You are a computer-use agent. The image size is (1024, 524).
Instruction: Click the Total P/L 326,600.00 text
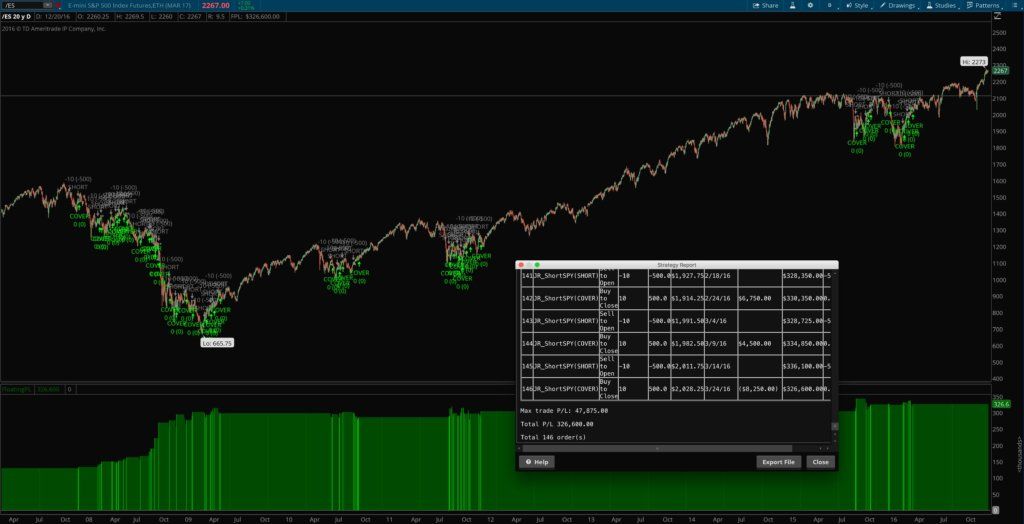coord(556,424)
